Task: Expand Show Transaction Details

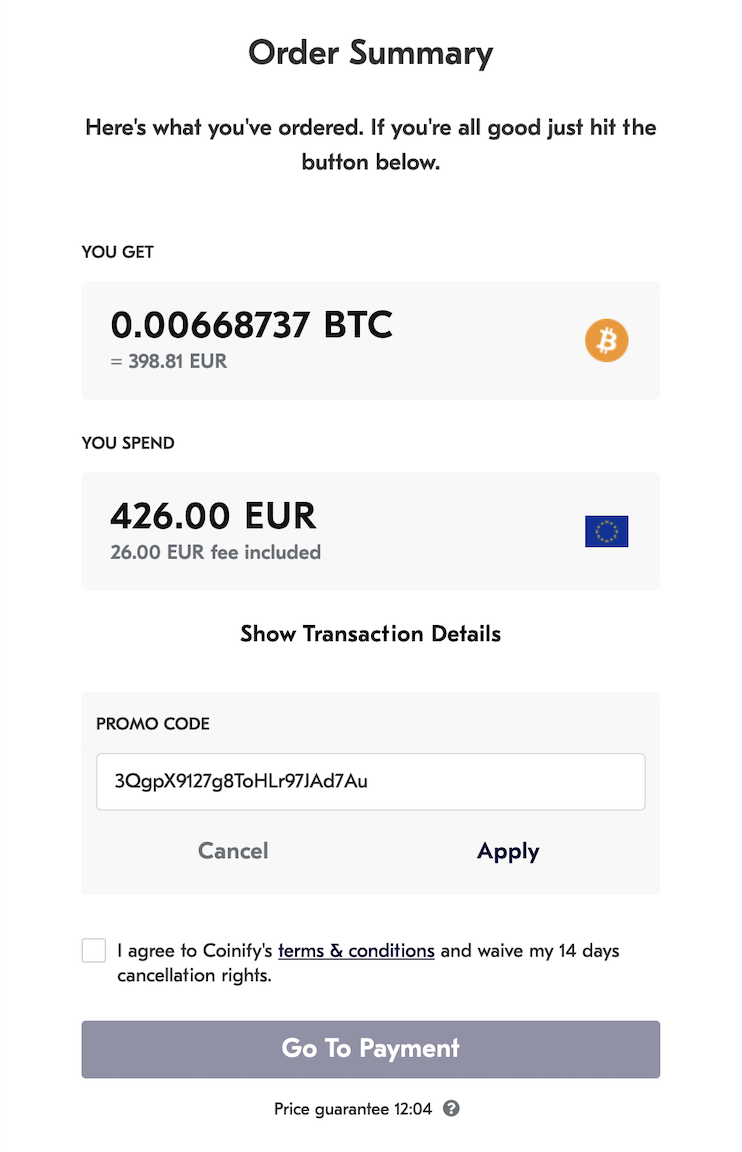Action: click(x=370, y=634)
